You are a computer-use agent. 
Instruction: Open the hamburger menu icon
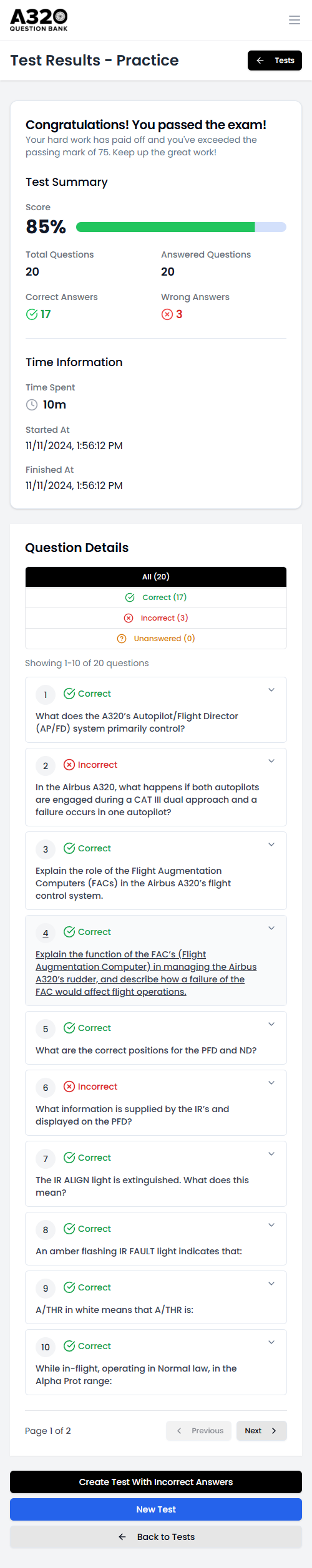point(295,20)
